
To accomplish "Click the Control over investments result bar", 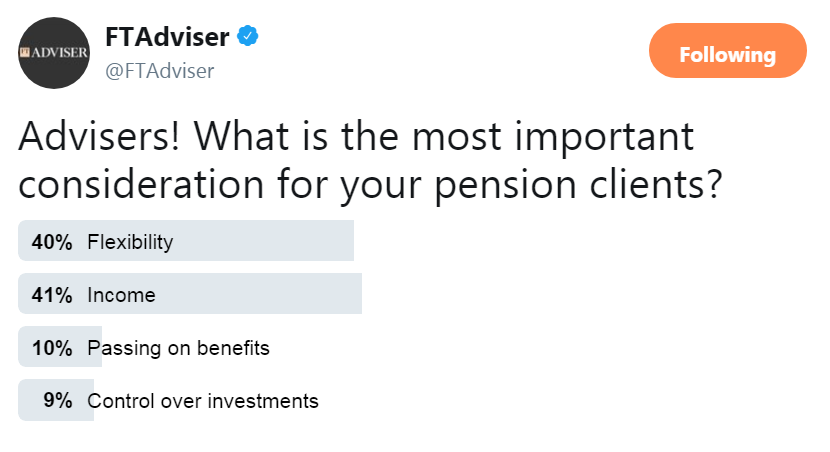I will (56, 400).
